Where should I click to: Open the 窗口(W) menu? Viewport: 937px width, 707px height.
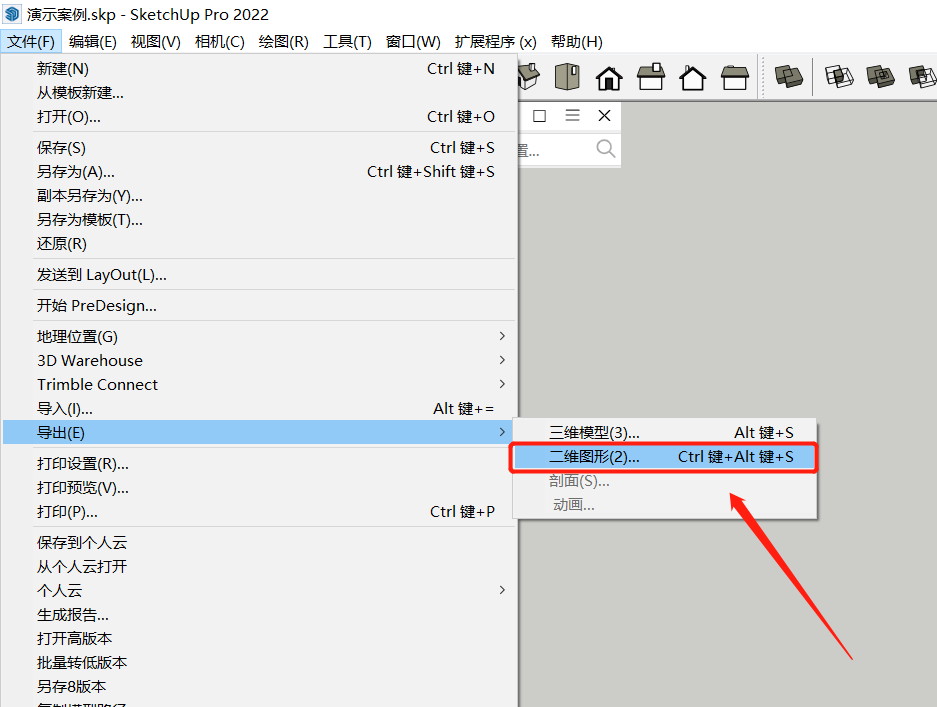tap(413, 42)
